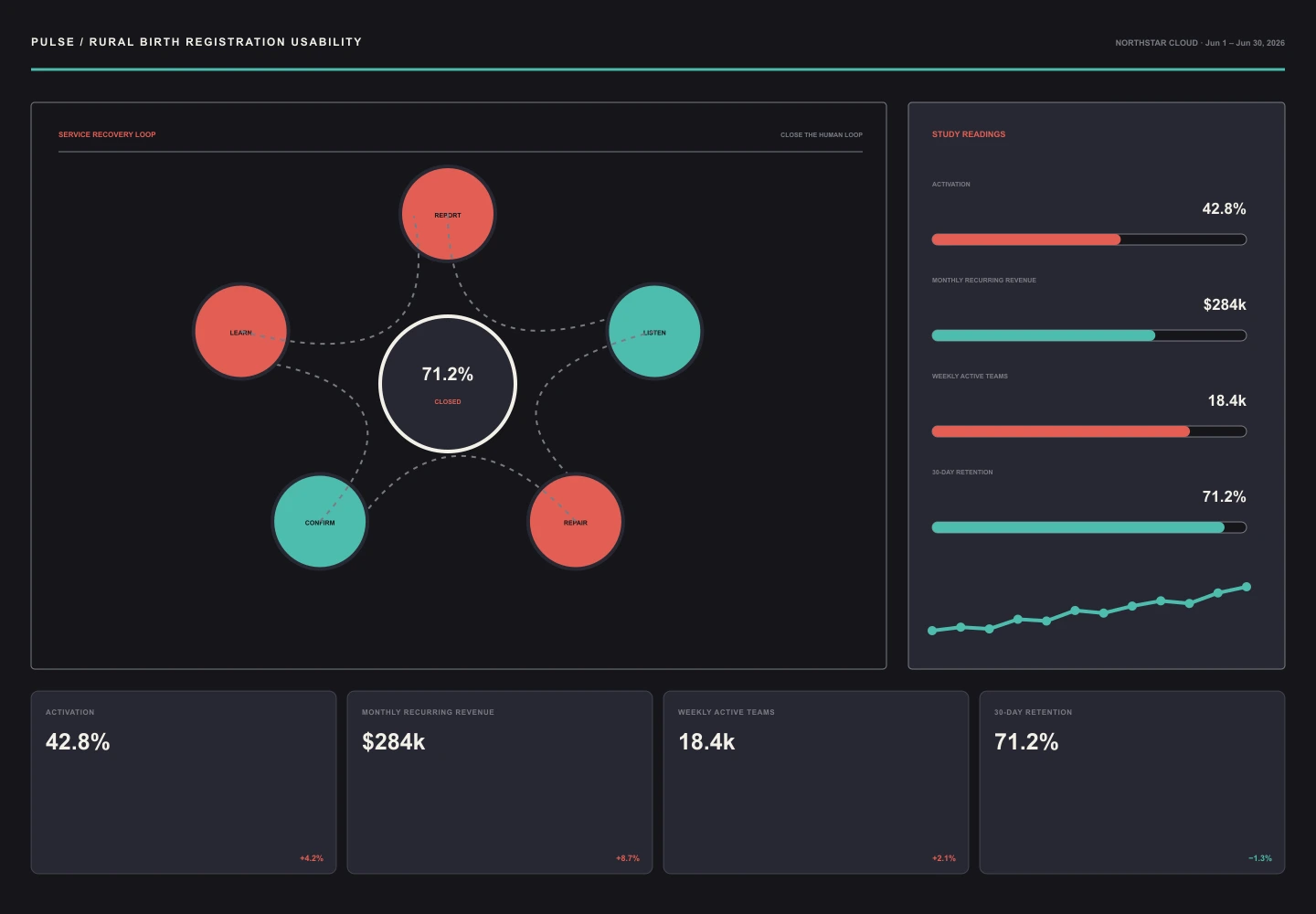This screenshot has width=1316, height=914.
Task: Click the Close the Human Loop label
Action: 822,135
